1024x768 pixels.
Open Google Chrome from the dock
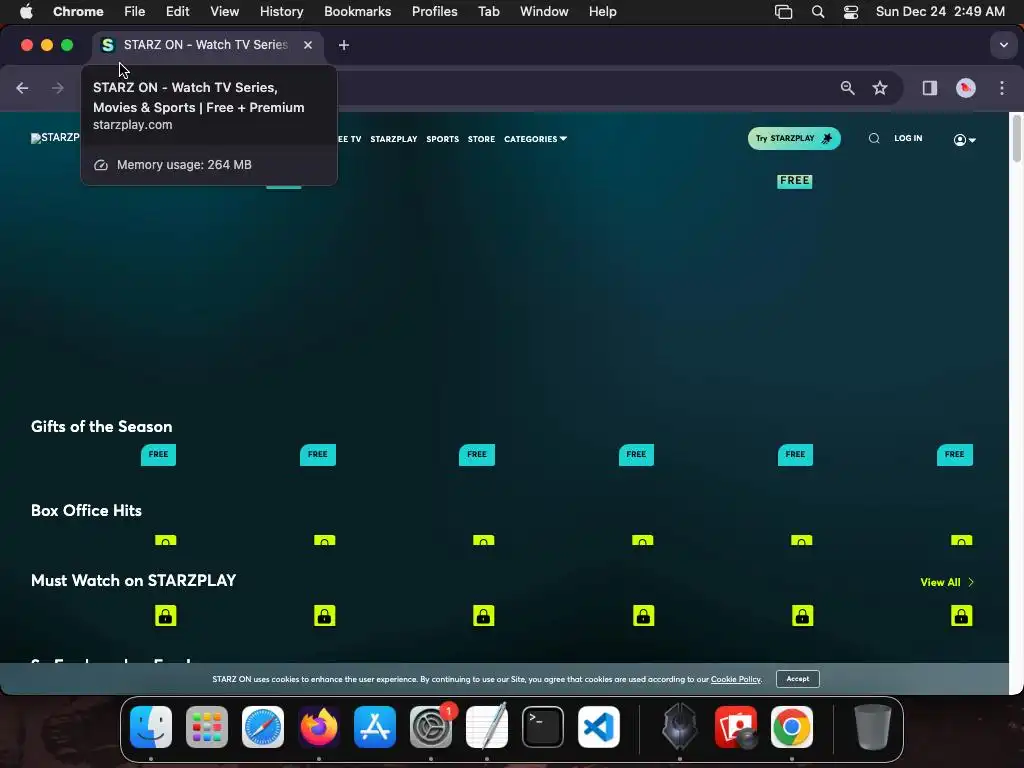pos(792,727)
